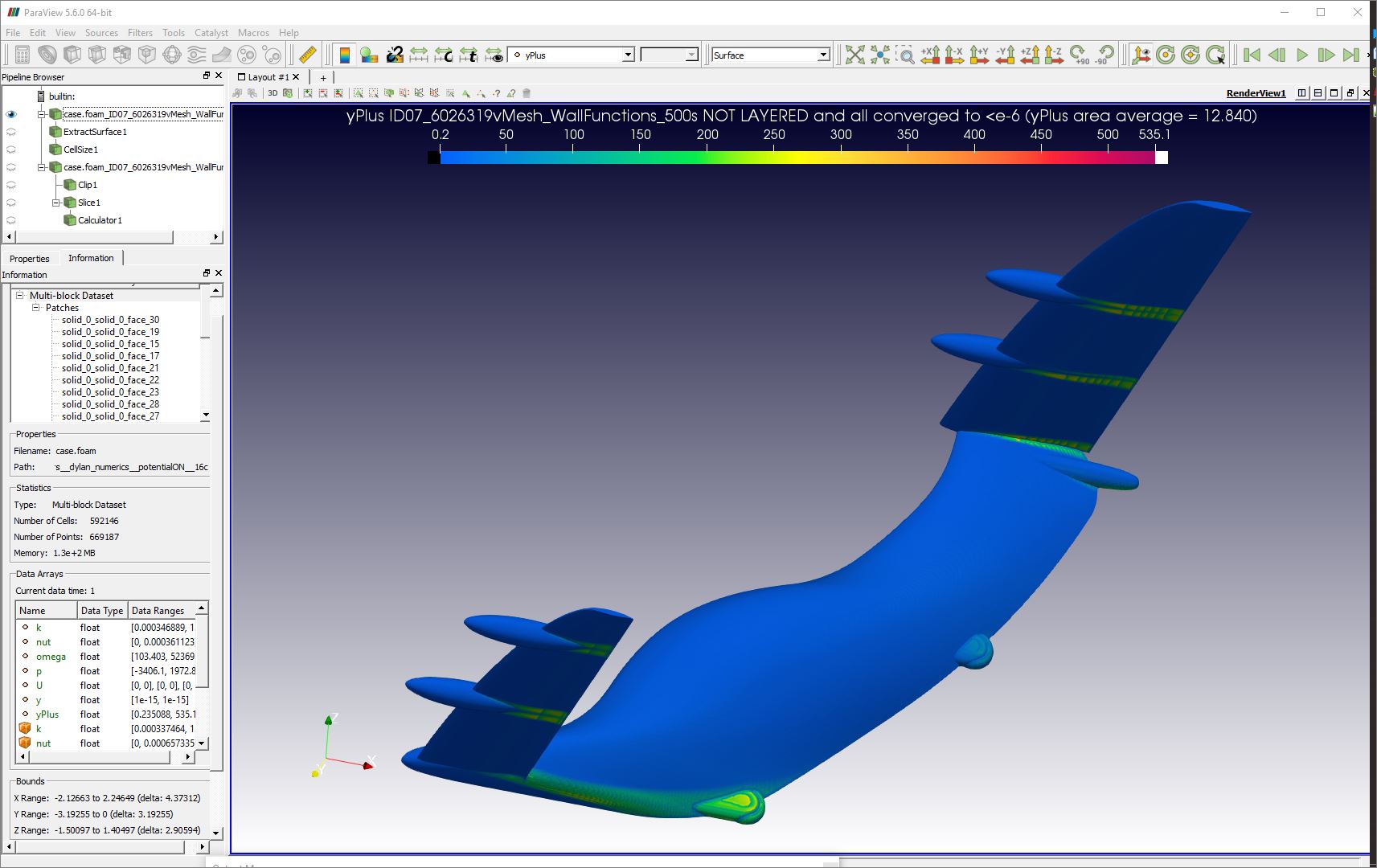Screen dimensions: 1377x868
Task: Click the Zoom to Box magnifier icon
Action: click(x=905, y=55)
